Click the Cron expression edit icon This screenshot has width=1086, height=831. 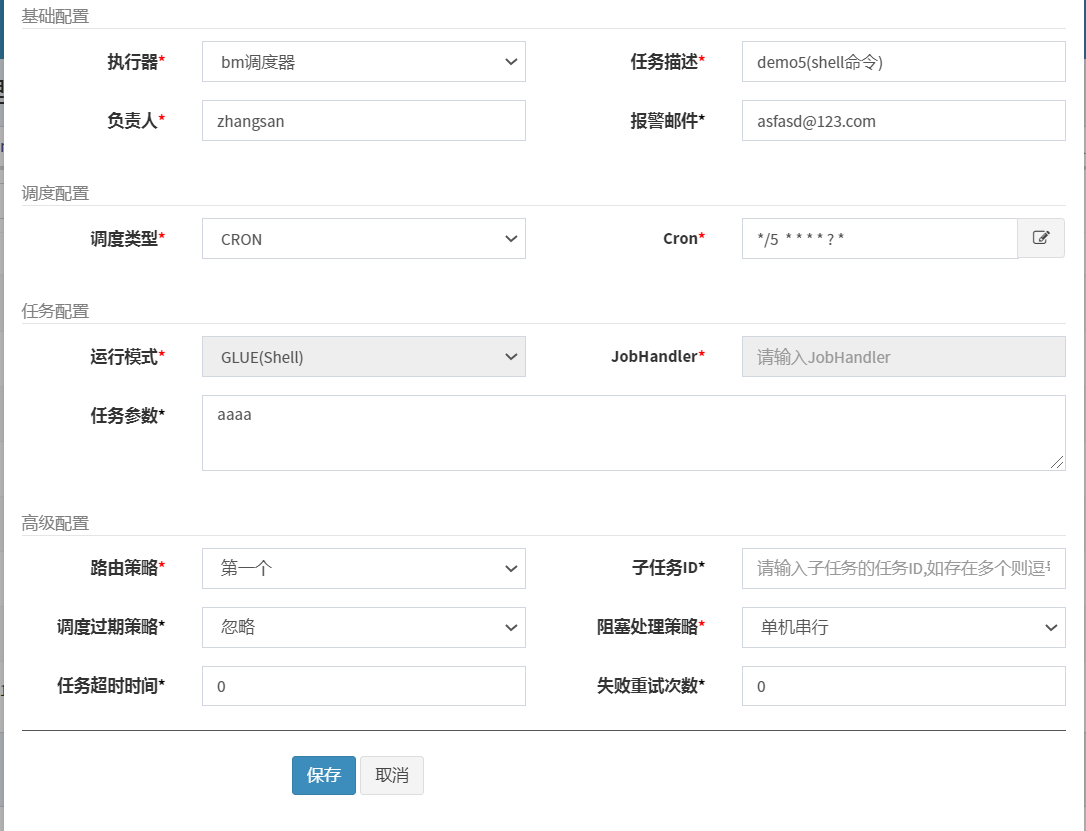[1041, 239]
